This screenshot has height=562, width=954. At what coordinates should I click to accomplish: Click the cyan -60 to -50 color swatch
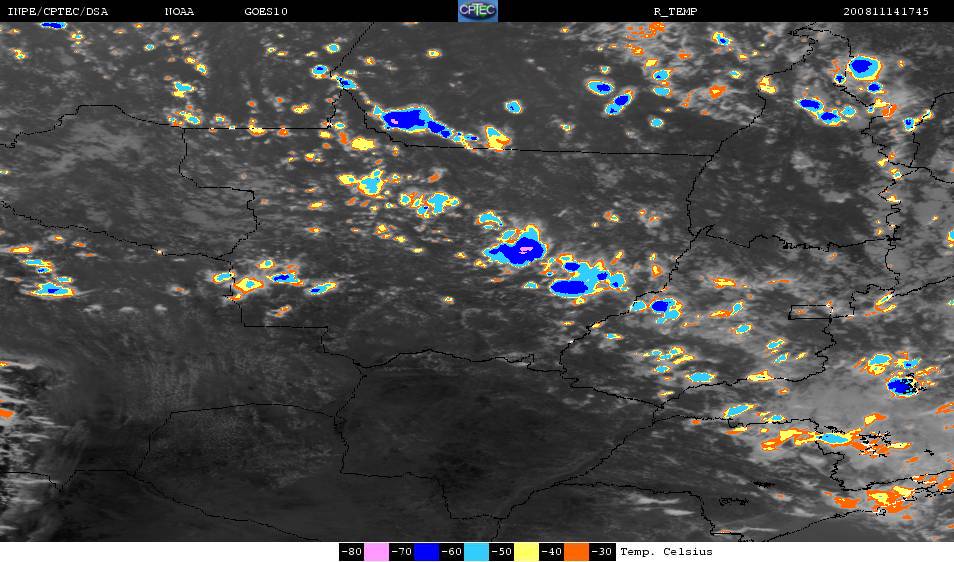pyautogui.click(x=476, y=552)
